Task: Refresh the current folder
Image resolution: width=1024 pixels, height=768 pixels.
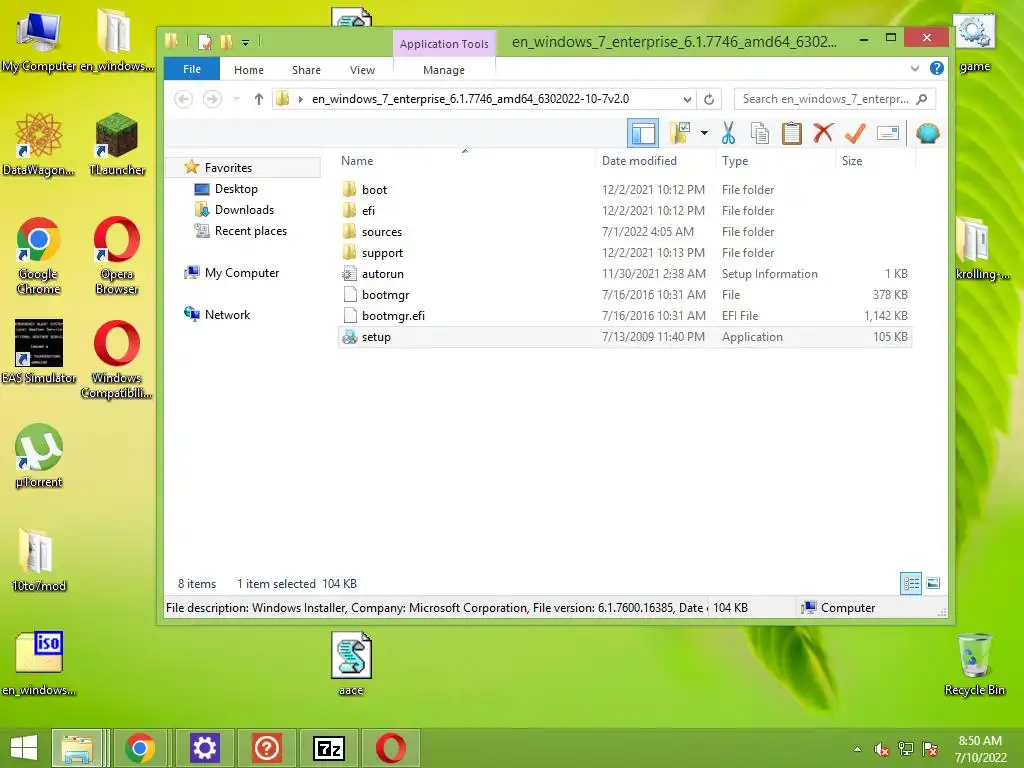Action: click(x=709, y=99)
